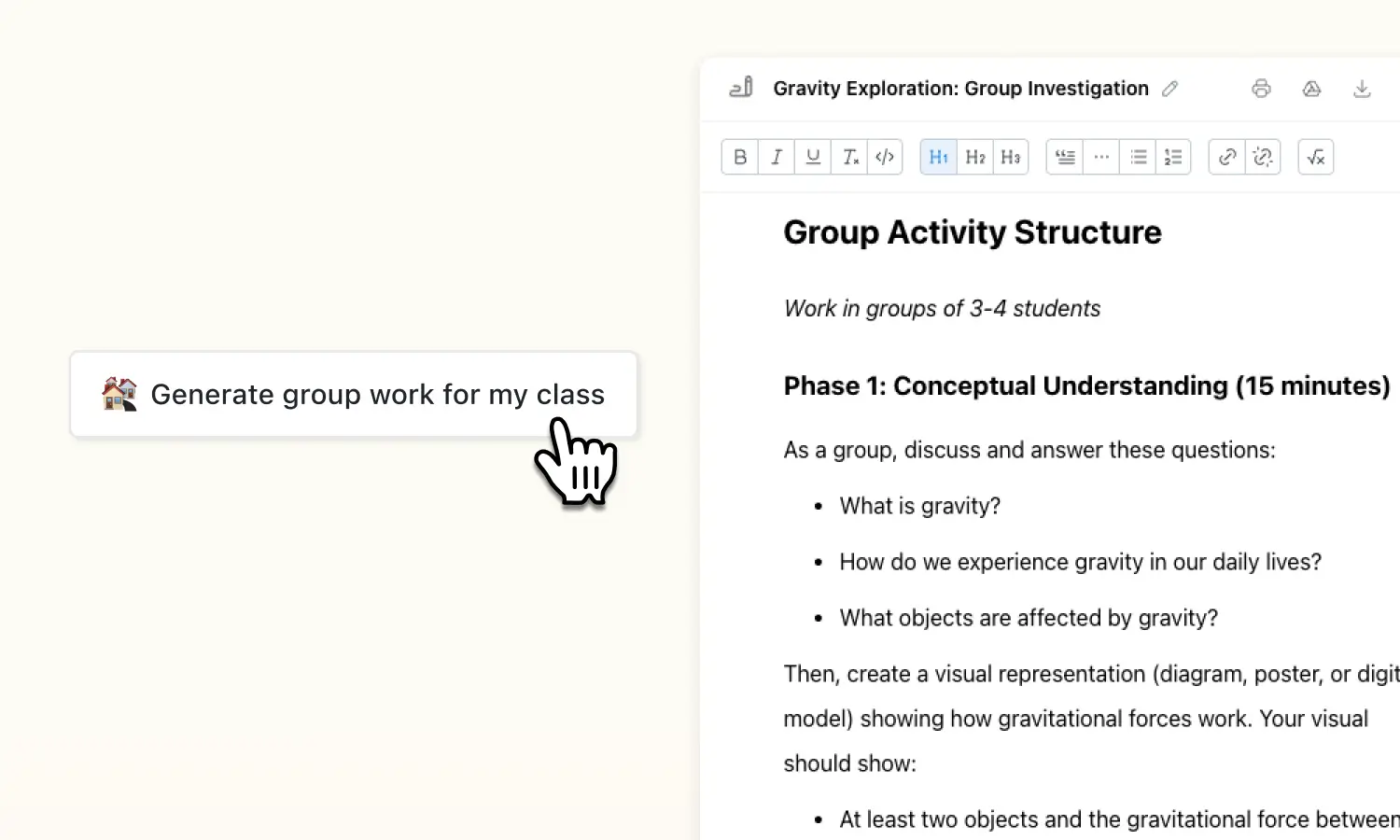
Task: Edit the document title with the pencil icon
Action: pyautogui.click(x=1171, y=89)
